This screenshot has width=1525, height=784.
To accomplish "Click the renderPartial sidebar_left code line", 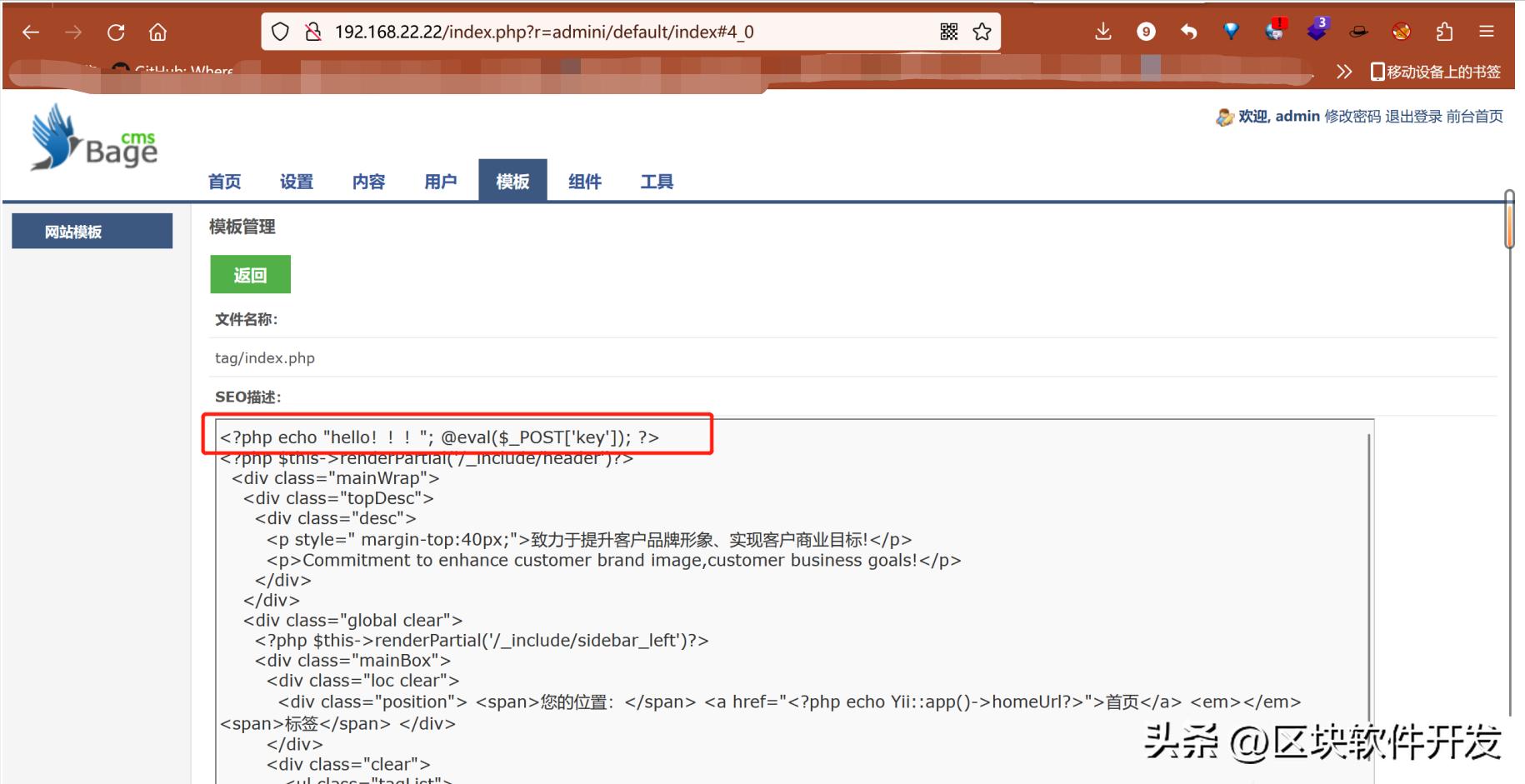I will click(482, 640).
